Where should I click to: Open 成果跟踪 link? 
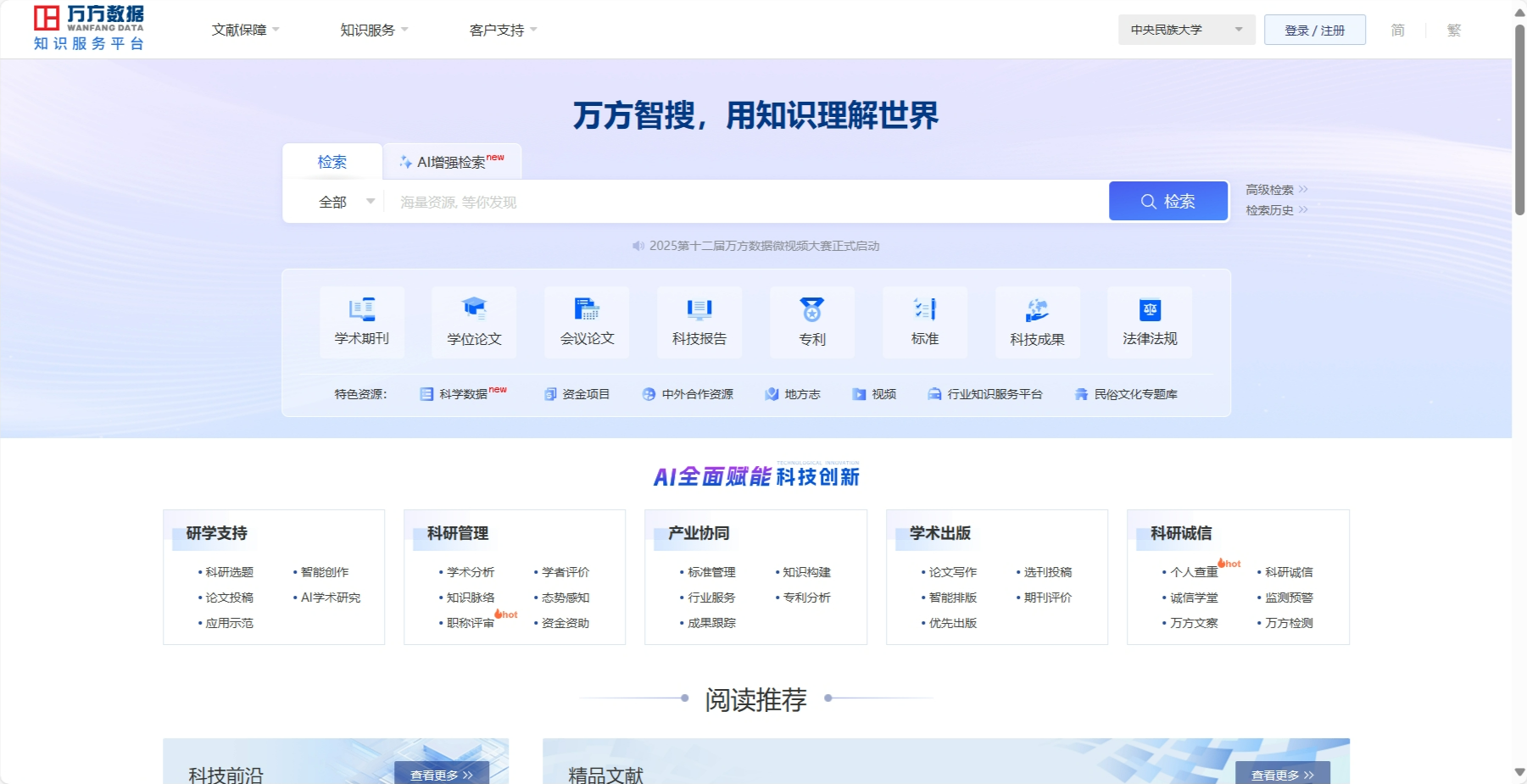coord(711,623)
